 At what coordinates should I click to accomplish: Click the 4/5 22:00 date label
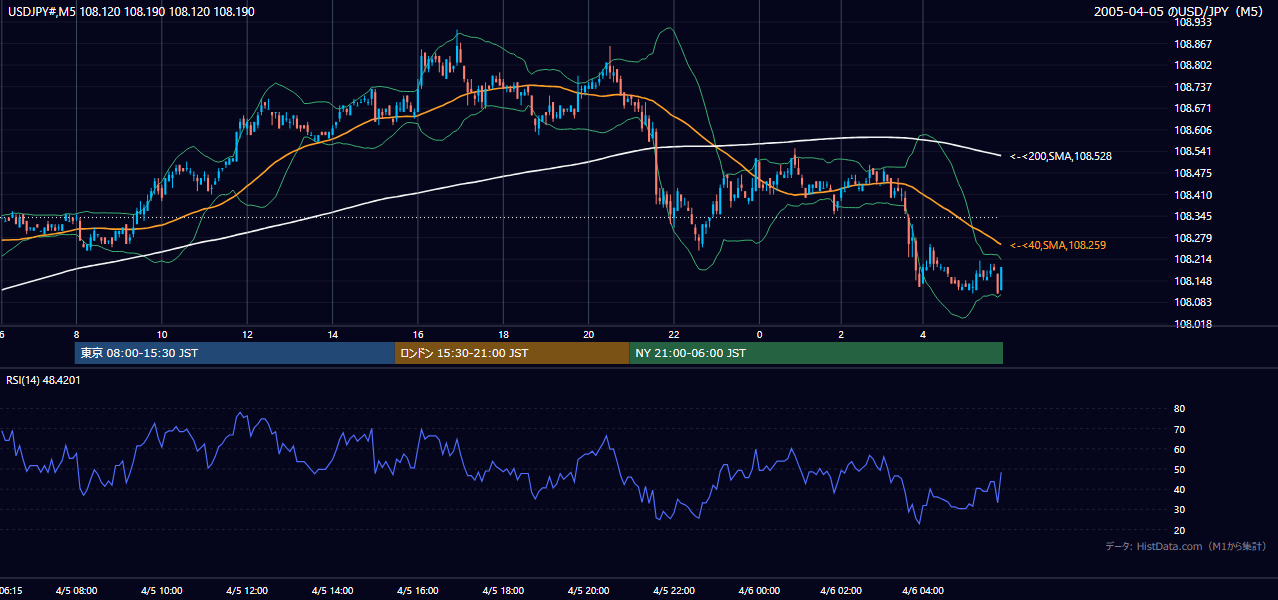pyautogui.click(x=674, y=591)
